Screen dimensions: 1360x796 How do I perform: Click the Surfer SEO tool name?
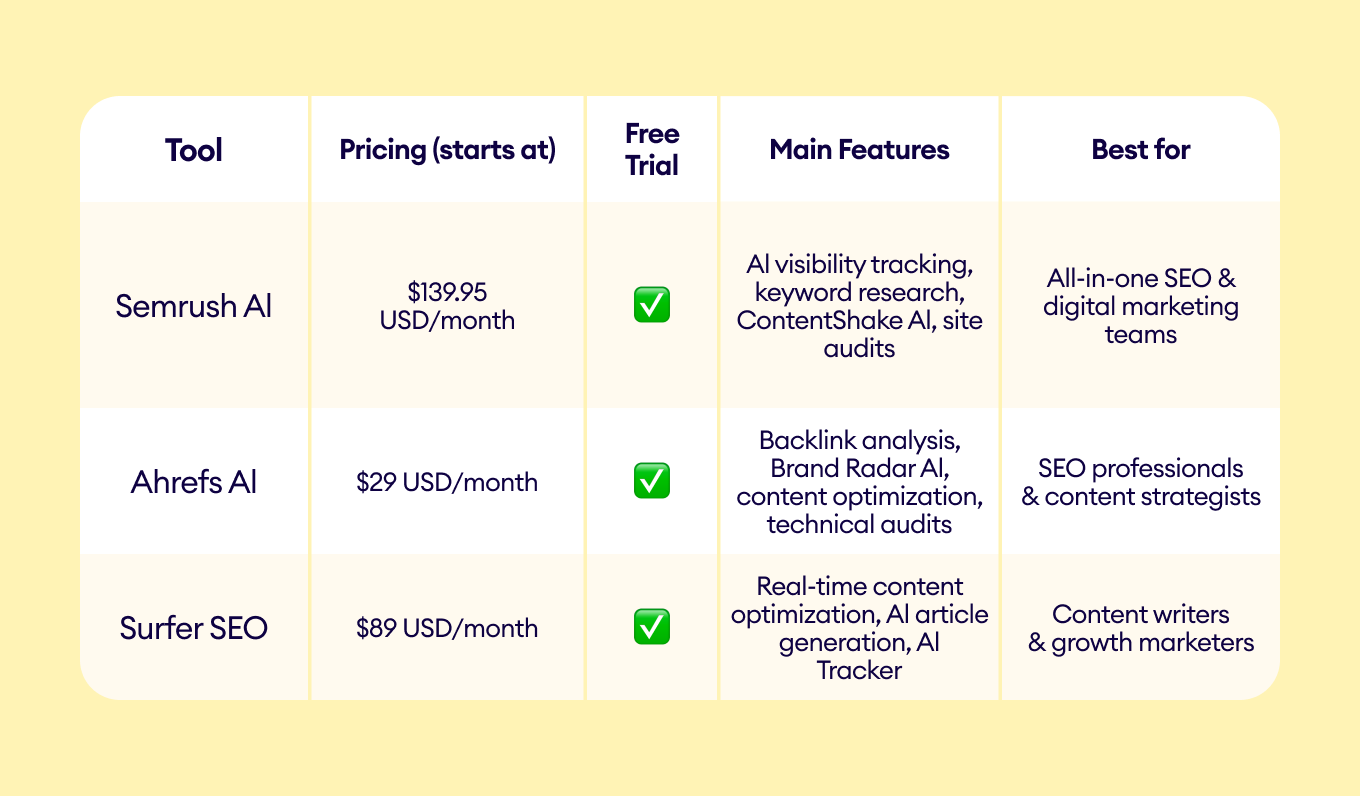tap(194, 628)
